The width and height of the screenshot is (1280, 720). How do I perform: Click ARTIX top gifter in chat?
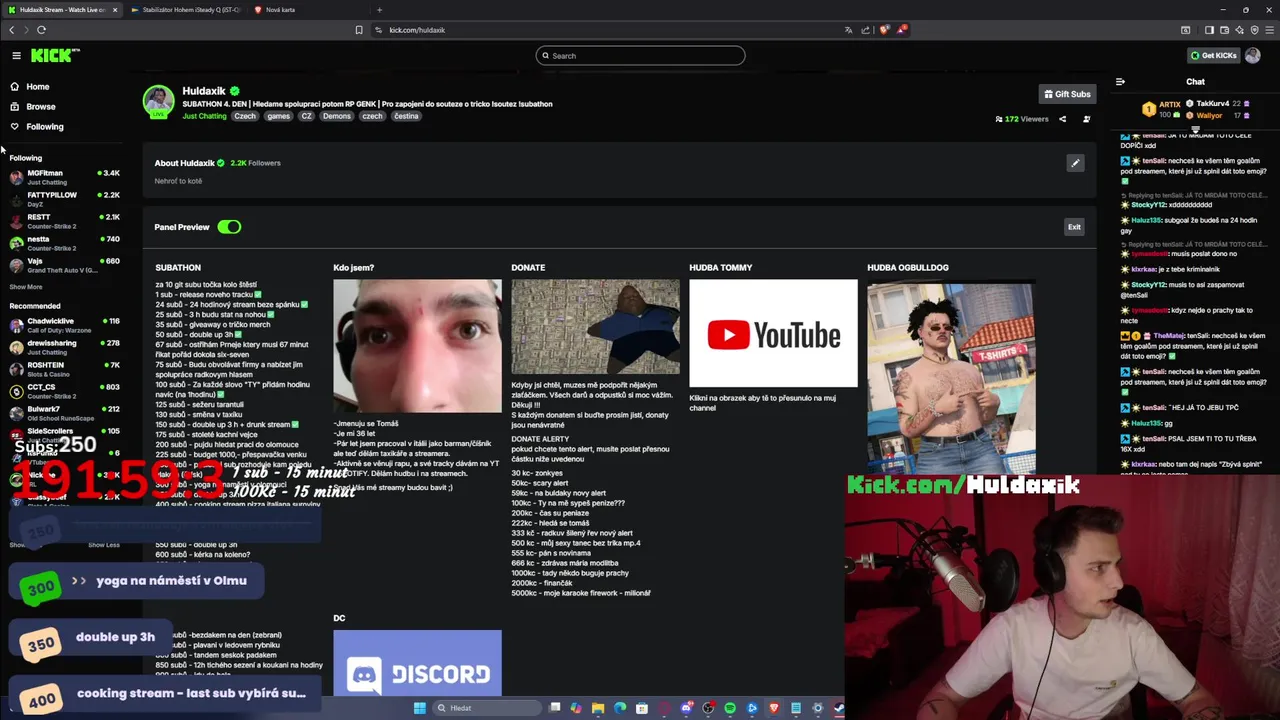click(x=1162, y=109)
